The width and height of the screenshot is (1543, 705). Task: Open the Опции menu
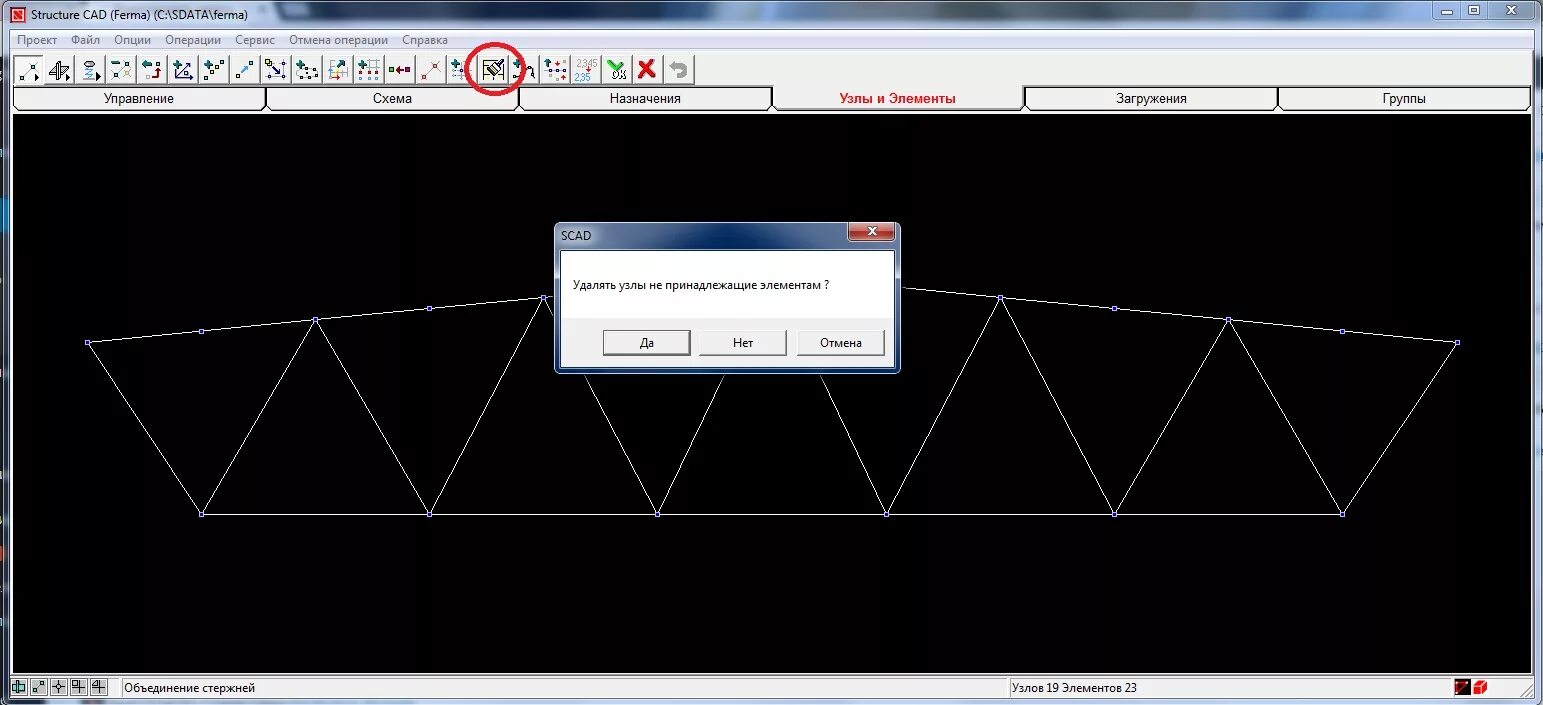(x=133, y=40)
